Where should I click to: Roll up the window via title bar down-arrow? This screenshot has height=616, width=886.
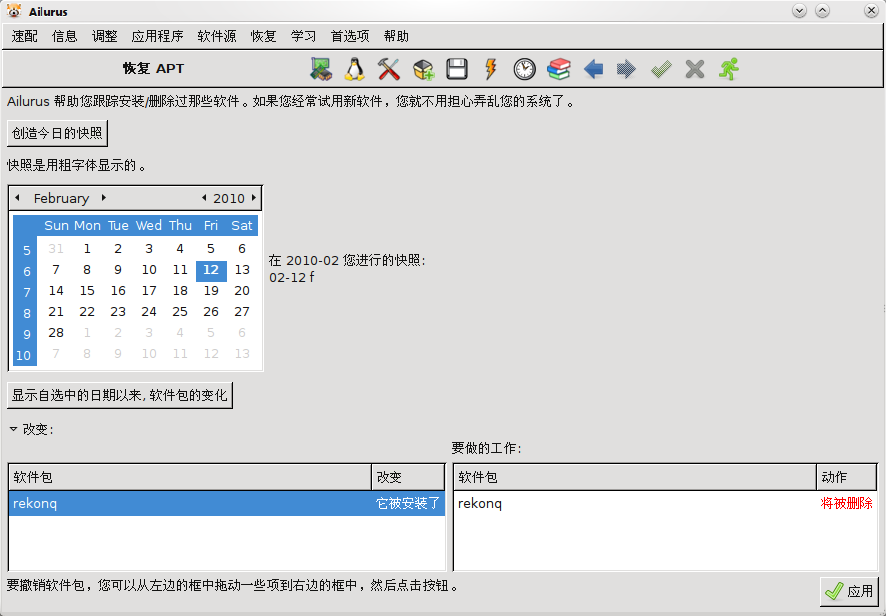(799, 11)
